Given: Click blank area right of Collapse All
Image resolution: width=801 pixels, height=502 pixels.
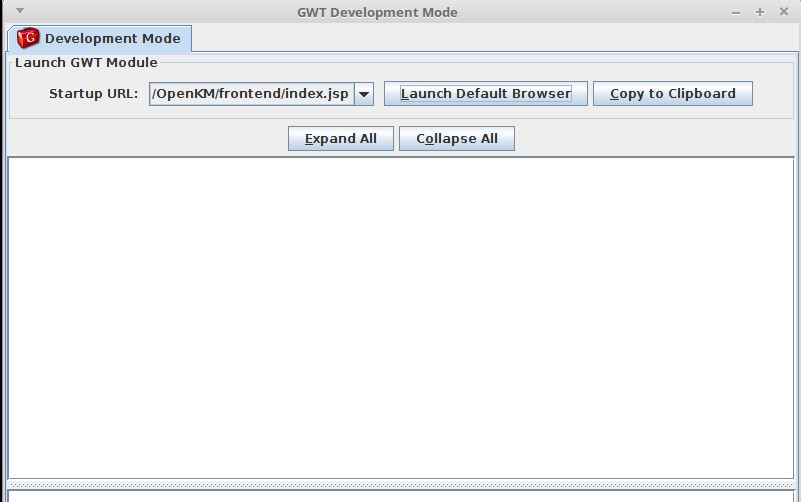Looking at the screenshot, I should 650,139.
